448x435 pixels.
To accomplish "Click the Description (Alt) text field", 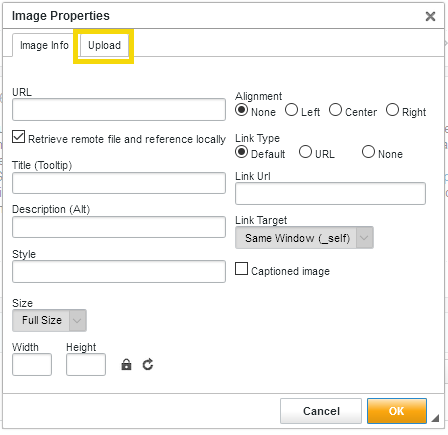I will pyautogui.click(x=119, y=227).
